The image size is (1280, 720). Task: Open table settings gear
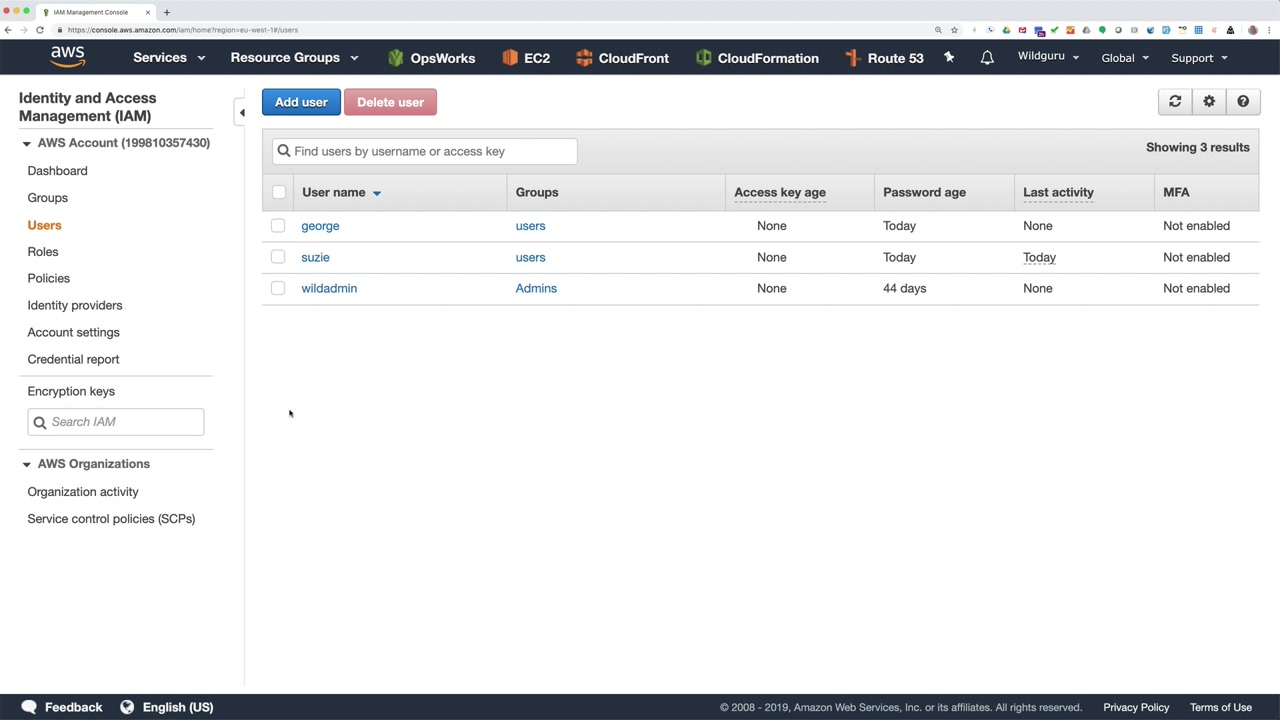point(1209,102)
